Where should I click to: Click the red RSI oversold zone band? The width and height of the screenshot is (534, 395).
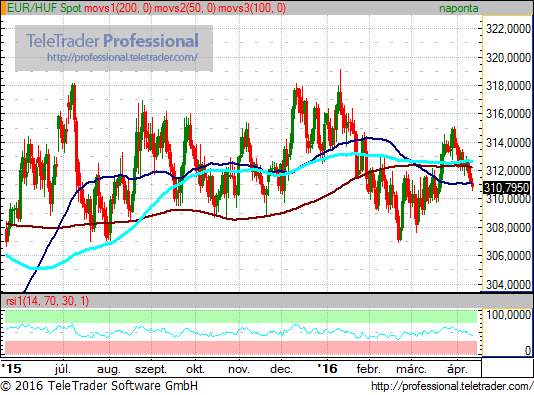pyautogui.click(x=241, y=348)
